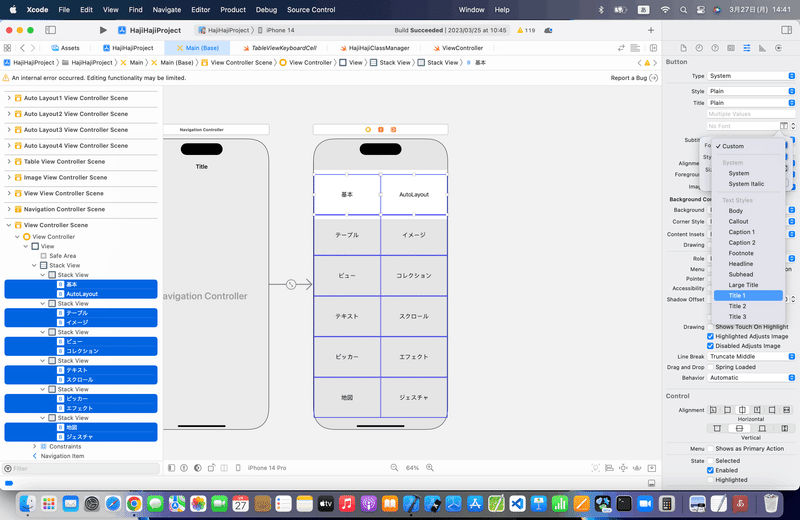Open the Connections inspector tab
This screenshot has height=520, width=800.
778,48
